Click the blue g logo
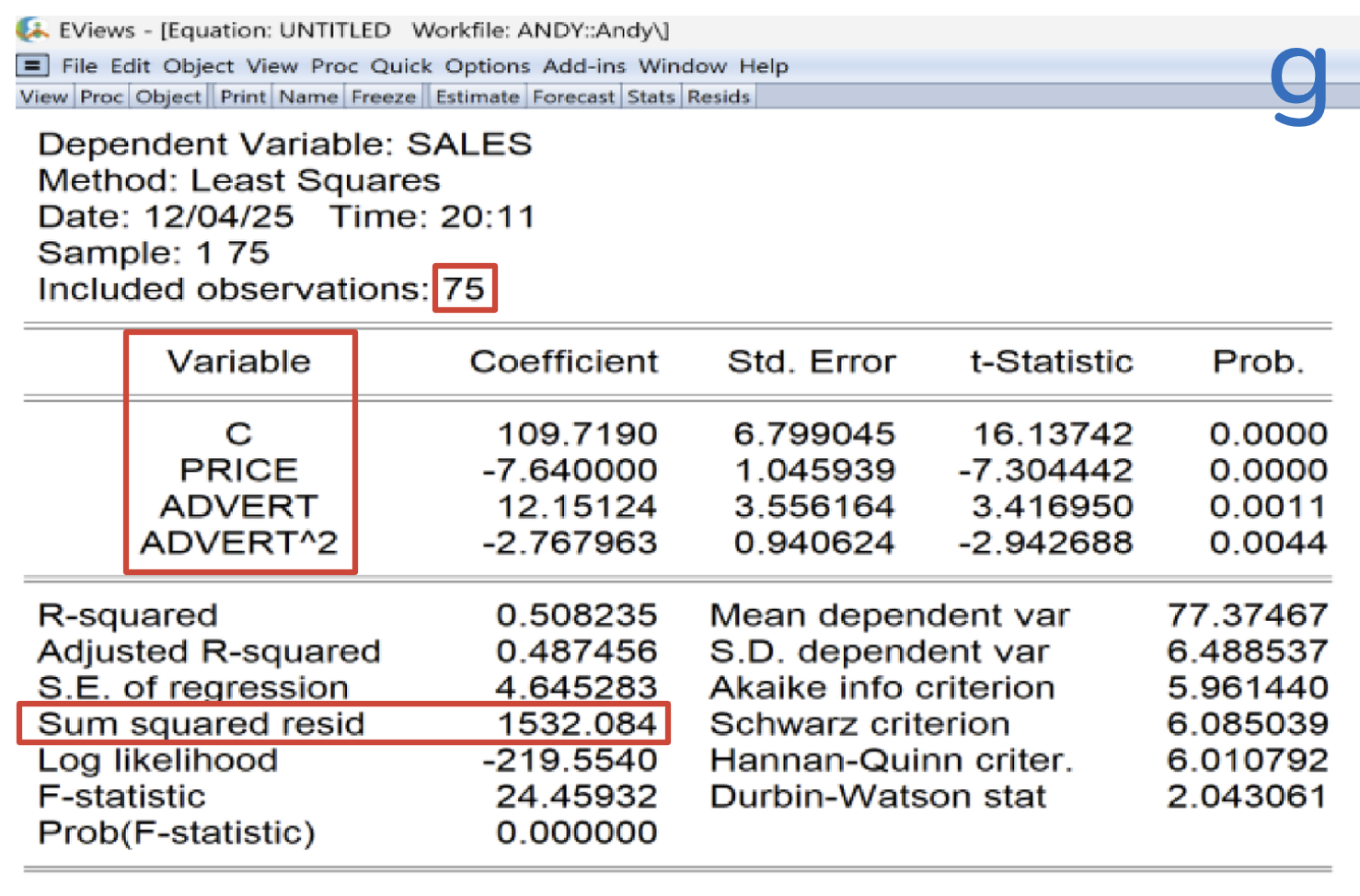This screenshot has height=896, width=1360. [1298, 85]
